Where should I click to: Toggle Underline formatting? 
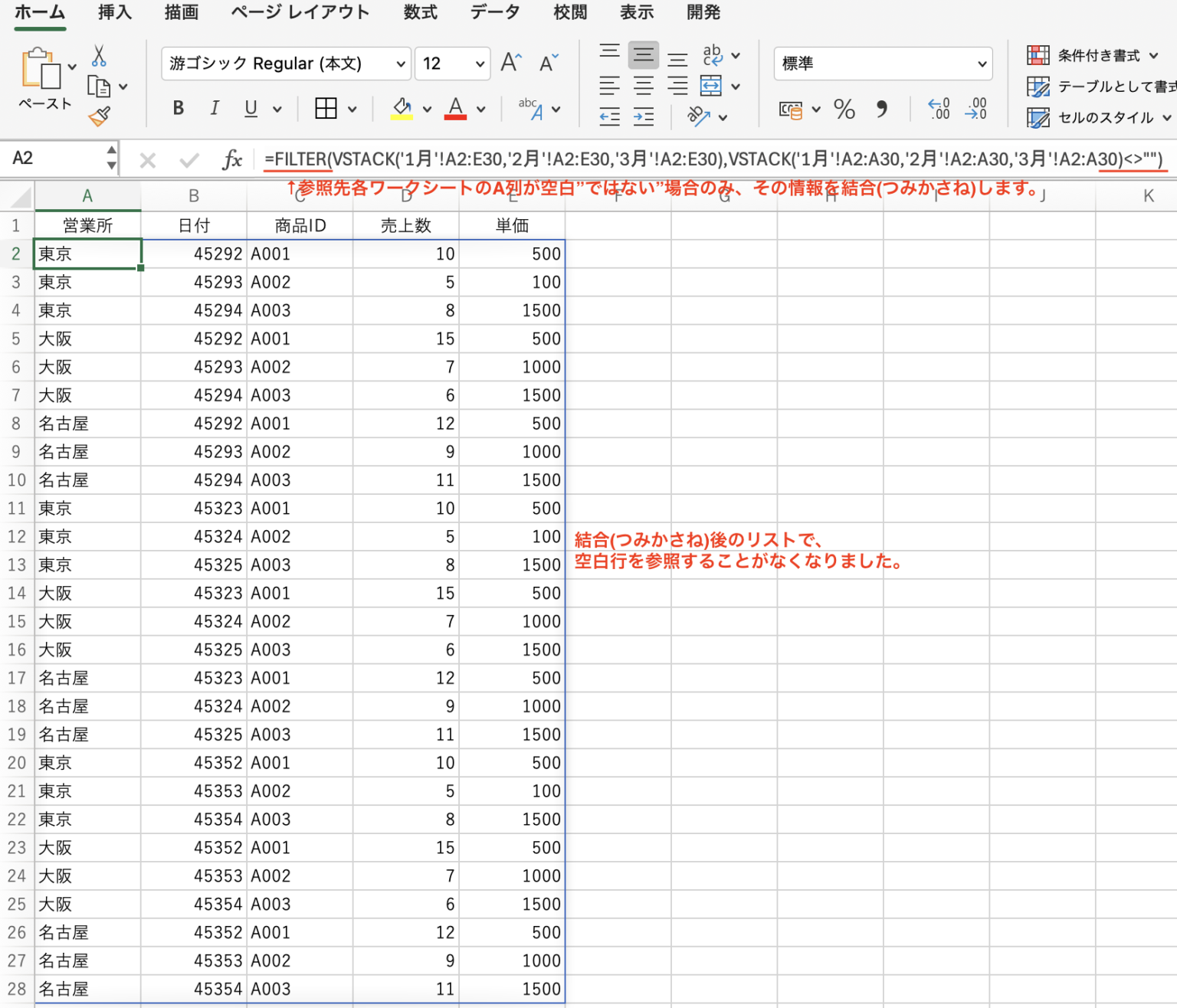(251, 108)
